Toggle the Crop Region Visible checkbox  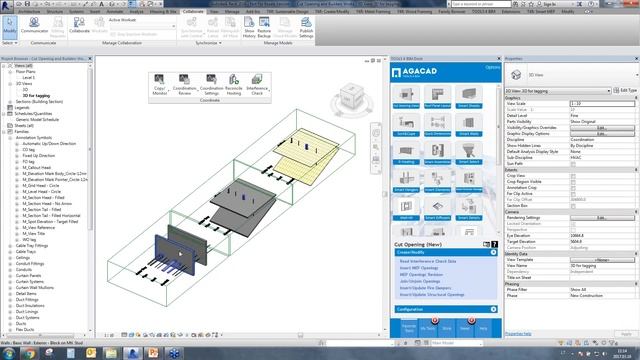coord(573,182)
